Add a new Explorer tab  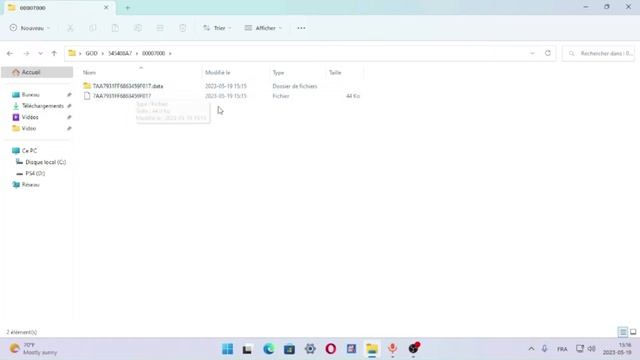pyautogui.click(x=127, y=7)
